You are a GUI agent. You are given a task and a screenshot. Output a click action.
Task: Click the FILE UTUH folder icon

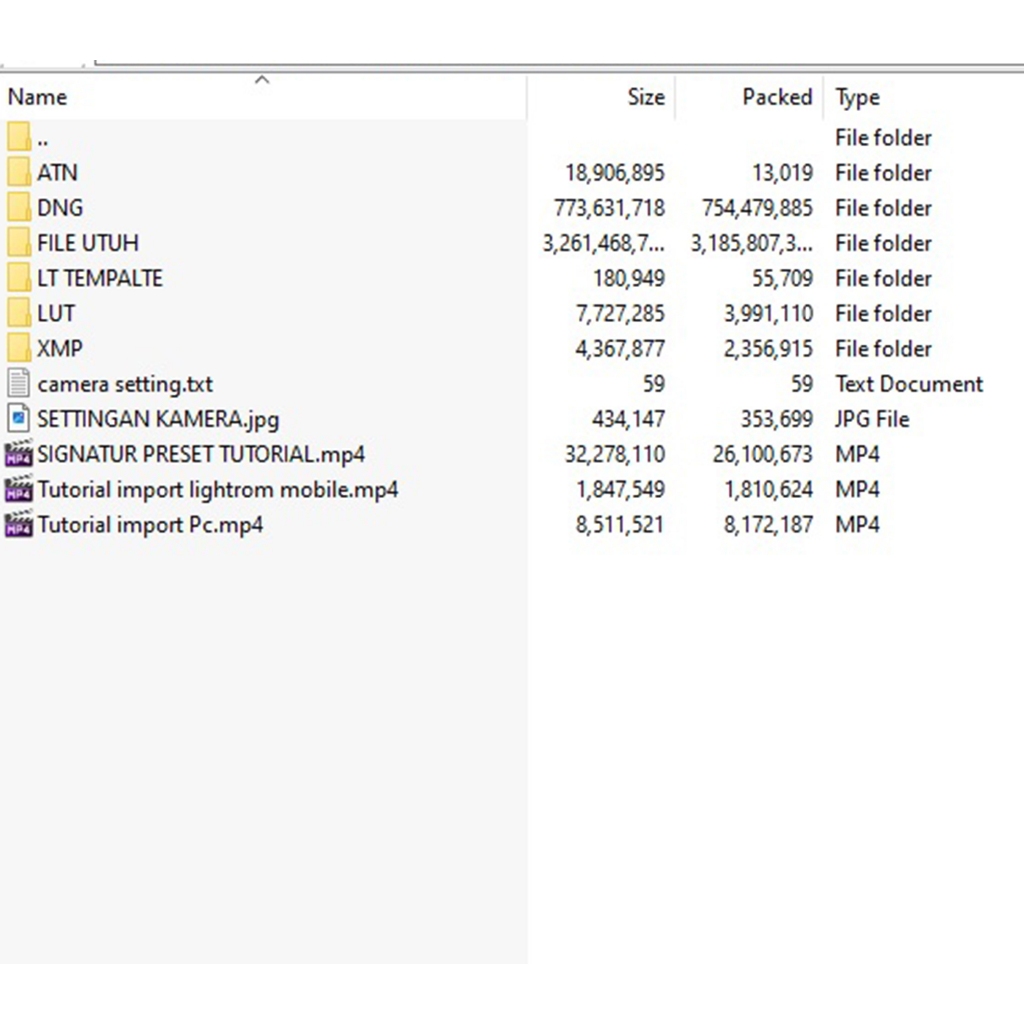[x=19, y=243]
